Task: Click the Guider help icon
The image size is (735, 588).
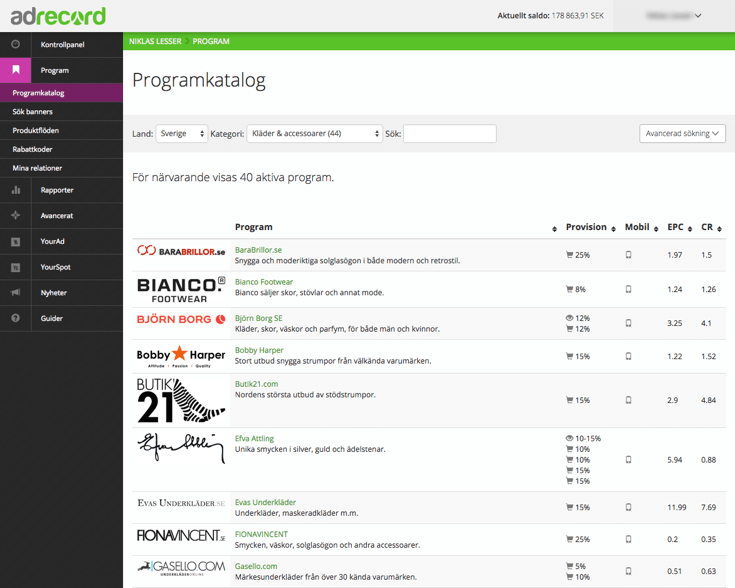Action: [15, 318]
